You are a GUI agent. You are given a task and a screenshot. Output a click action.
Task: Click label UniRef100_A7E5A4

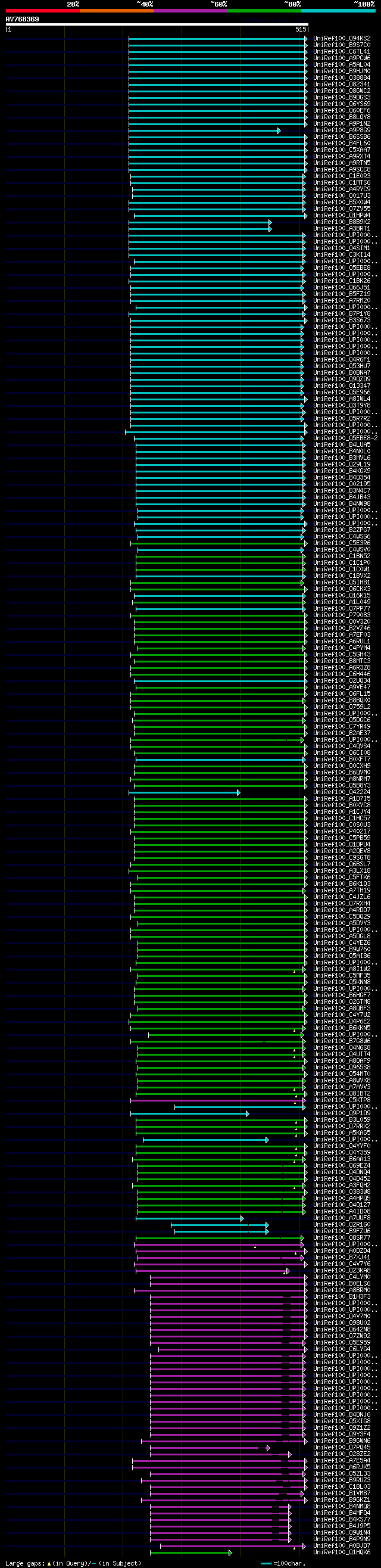(x=342, y=1460)
